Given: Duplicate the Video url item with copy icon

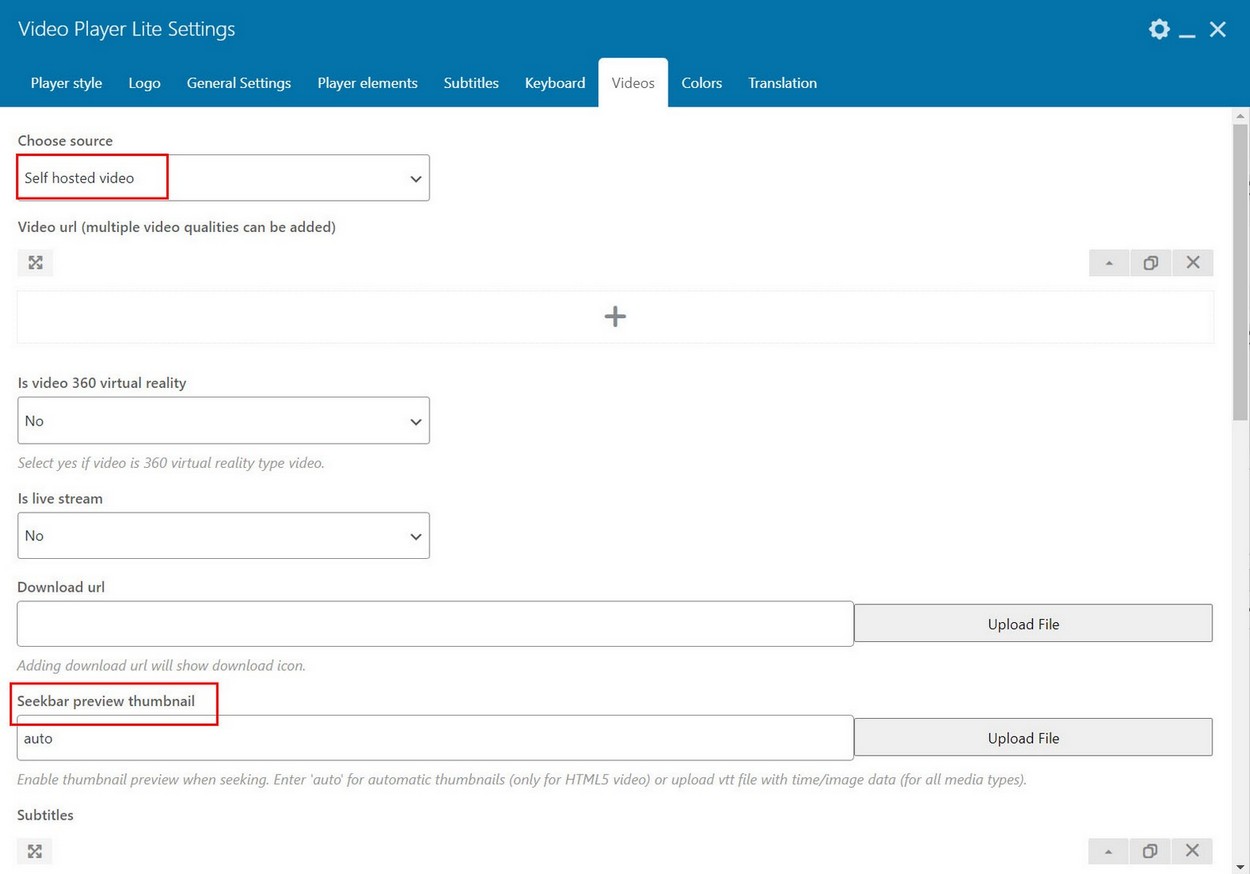Looking at the screenshot, I should 1151,263.
